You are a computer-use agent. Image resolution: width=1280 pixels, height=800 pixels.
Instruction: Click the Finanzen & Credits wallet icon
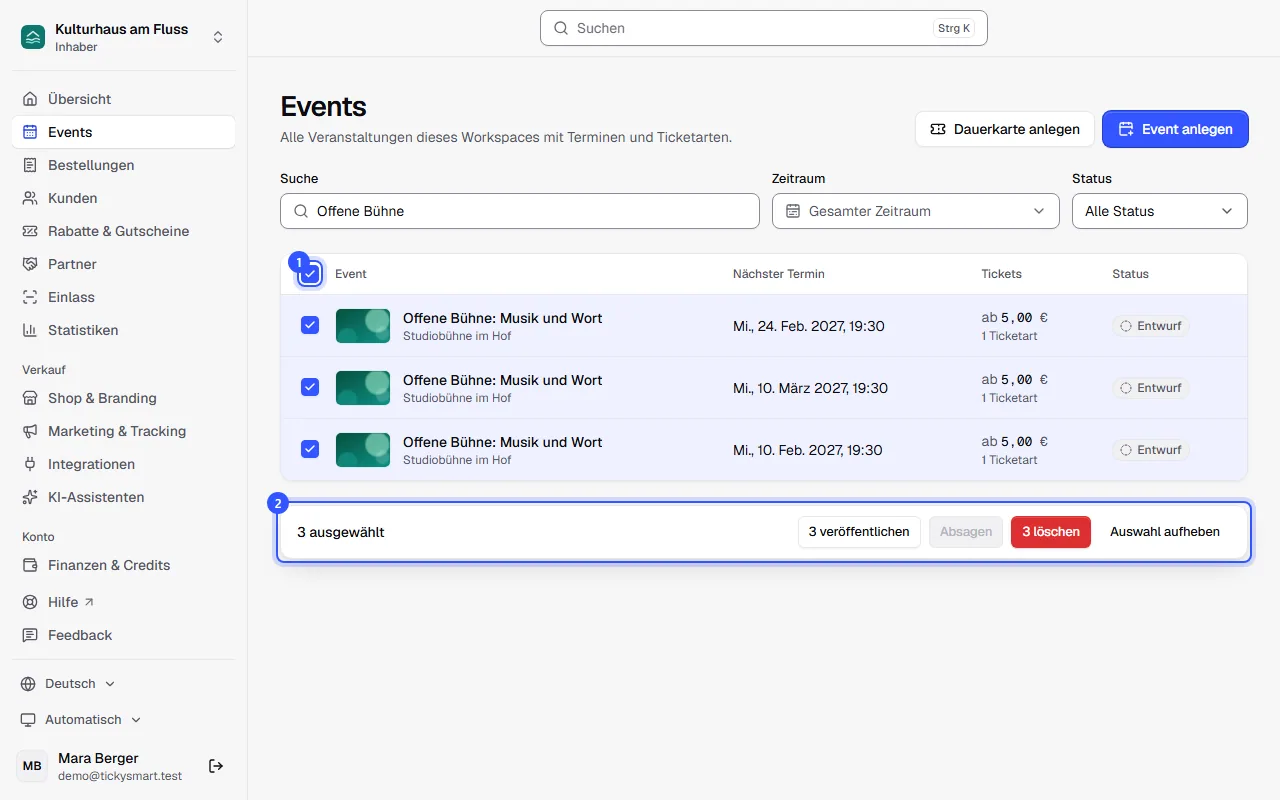pyautogui.click(x=30, y=565)
